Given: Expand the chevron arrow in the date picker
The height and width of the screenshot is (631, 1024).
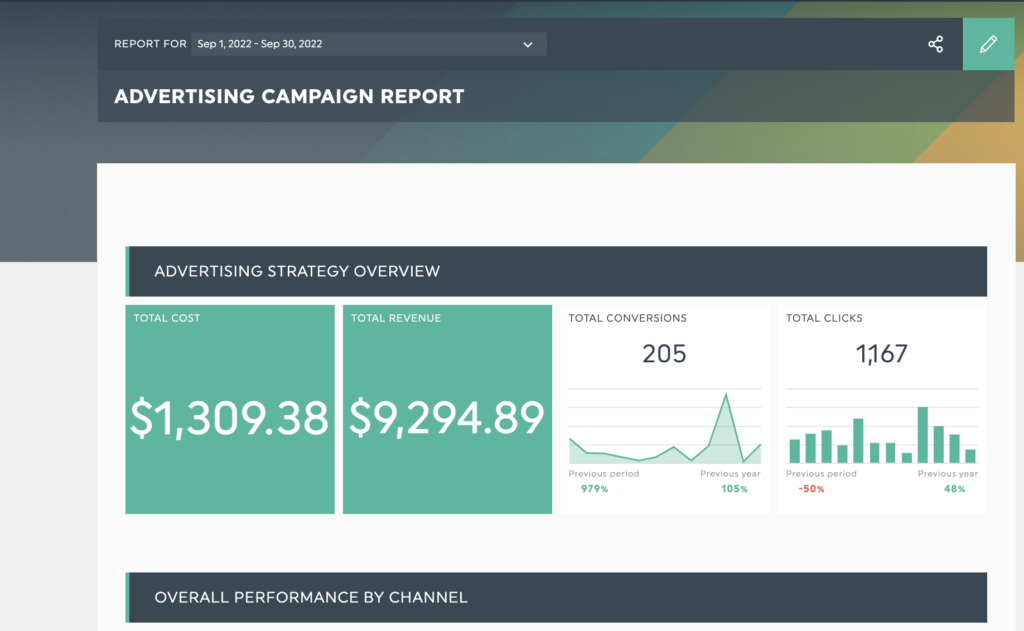Looking at the screenshot, I should pyautogui.click(x=528, y=44).
